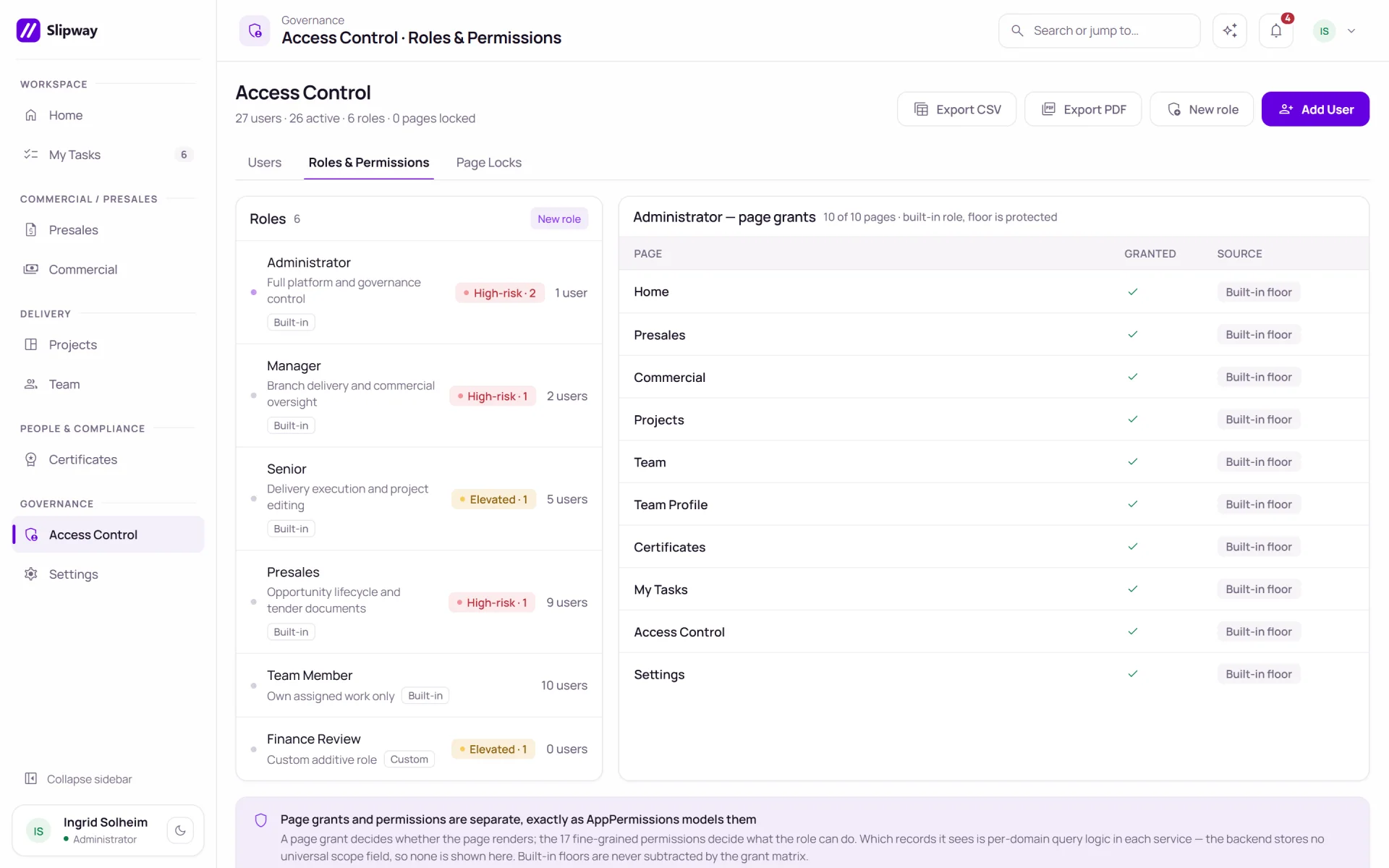Viewport: 1389px width, 868px height.
Task: Select the Presales role in the list
Action: coord(419,602)
